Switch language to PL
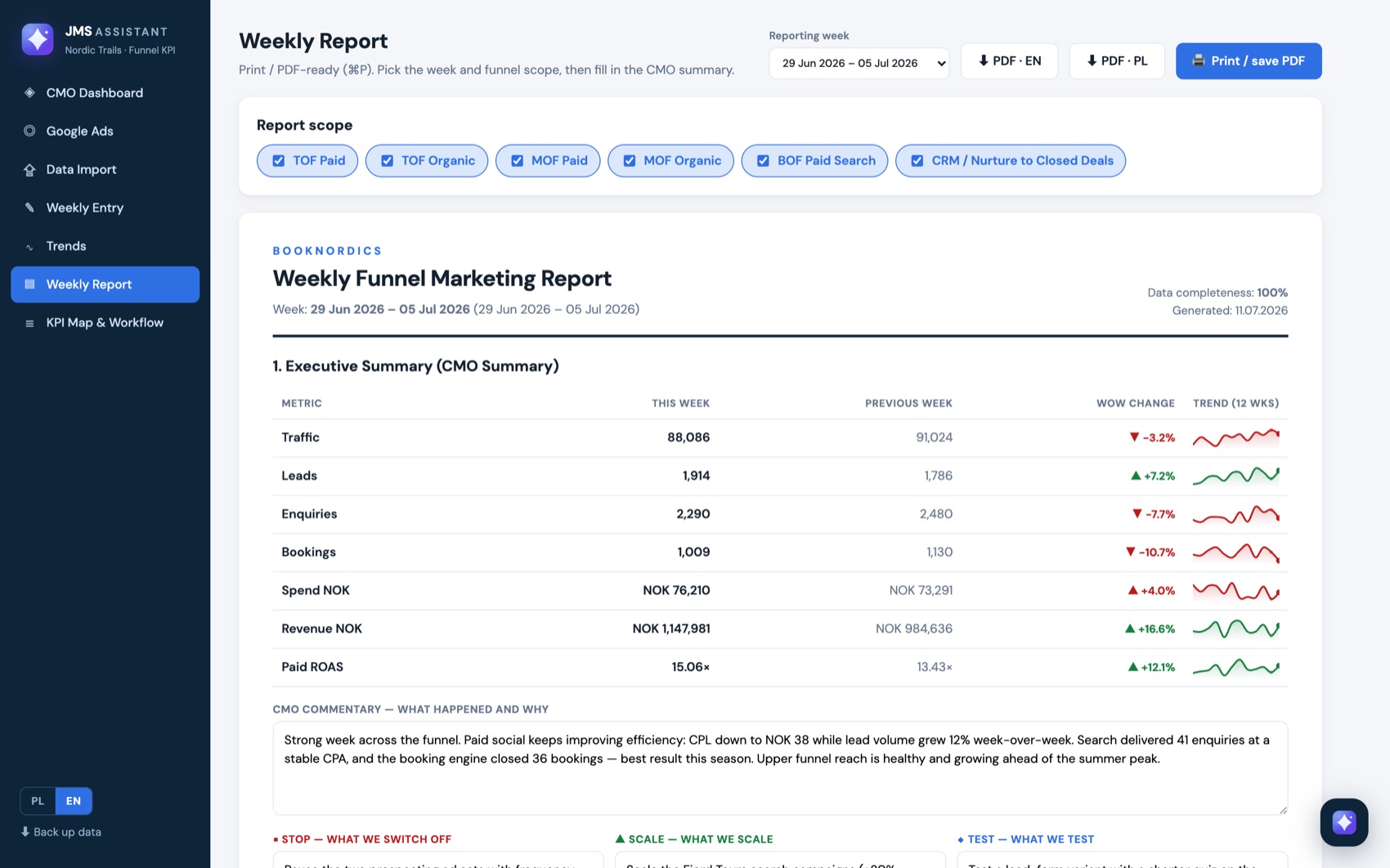Viewport: 1390px width, 868px height. [38, 801]
